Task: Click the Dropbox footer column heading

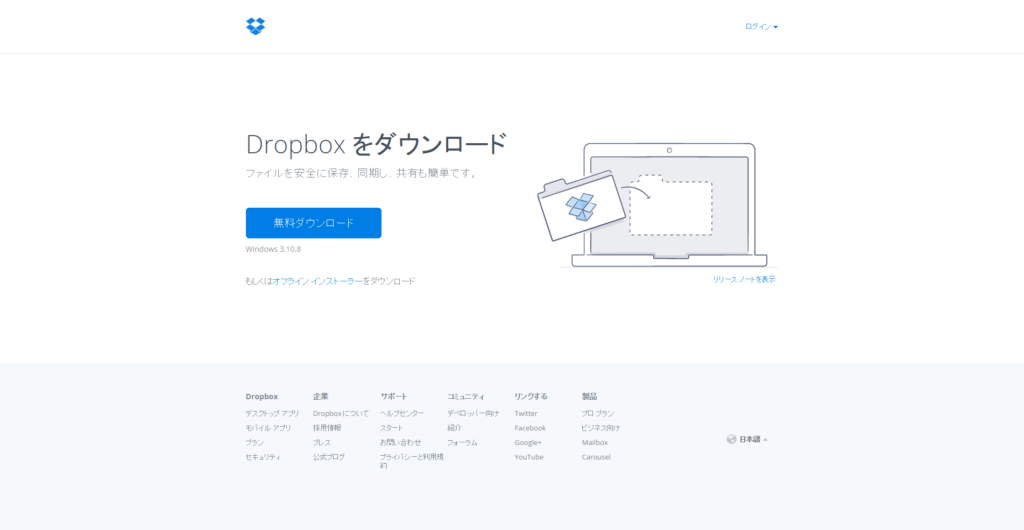Action: [x=262, y=396]
